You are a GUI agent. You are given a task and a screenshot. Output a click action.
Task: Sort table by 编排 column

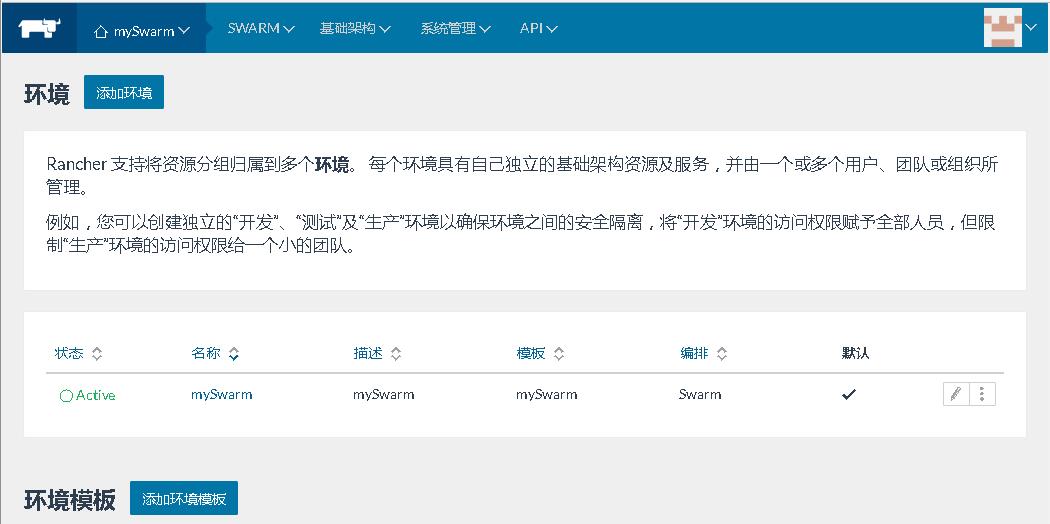[x=704, y=353]
